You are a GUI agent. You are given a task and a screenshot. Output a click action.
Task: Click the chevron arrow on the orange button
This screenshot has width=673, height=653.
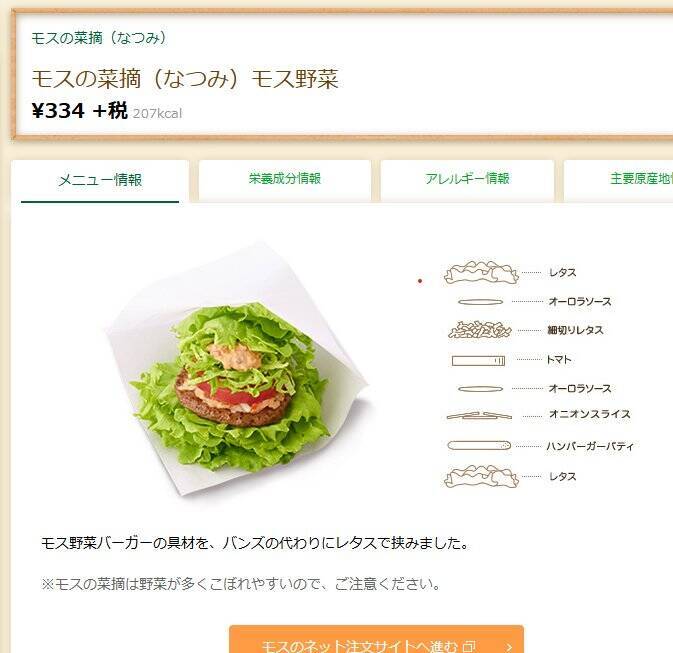tap(509, 647)
